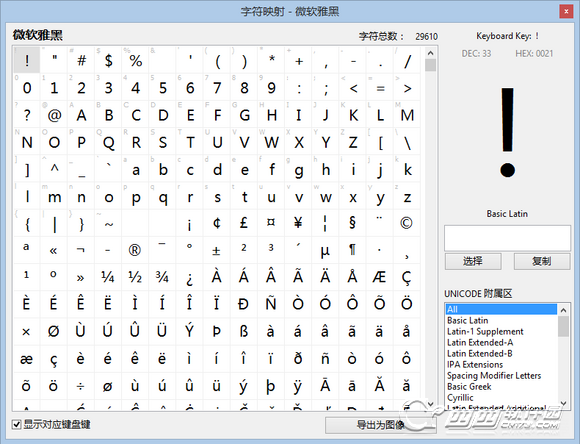Choose Latin Extended-A subrange
This screenshot has height=444, width=580.
(501, 343)
